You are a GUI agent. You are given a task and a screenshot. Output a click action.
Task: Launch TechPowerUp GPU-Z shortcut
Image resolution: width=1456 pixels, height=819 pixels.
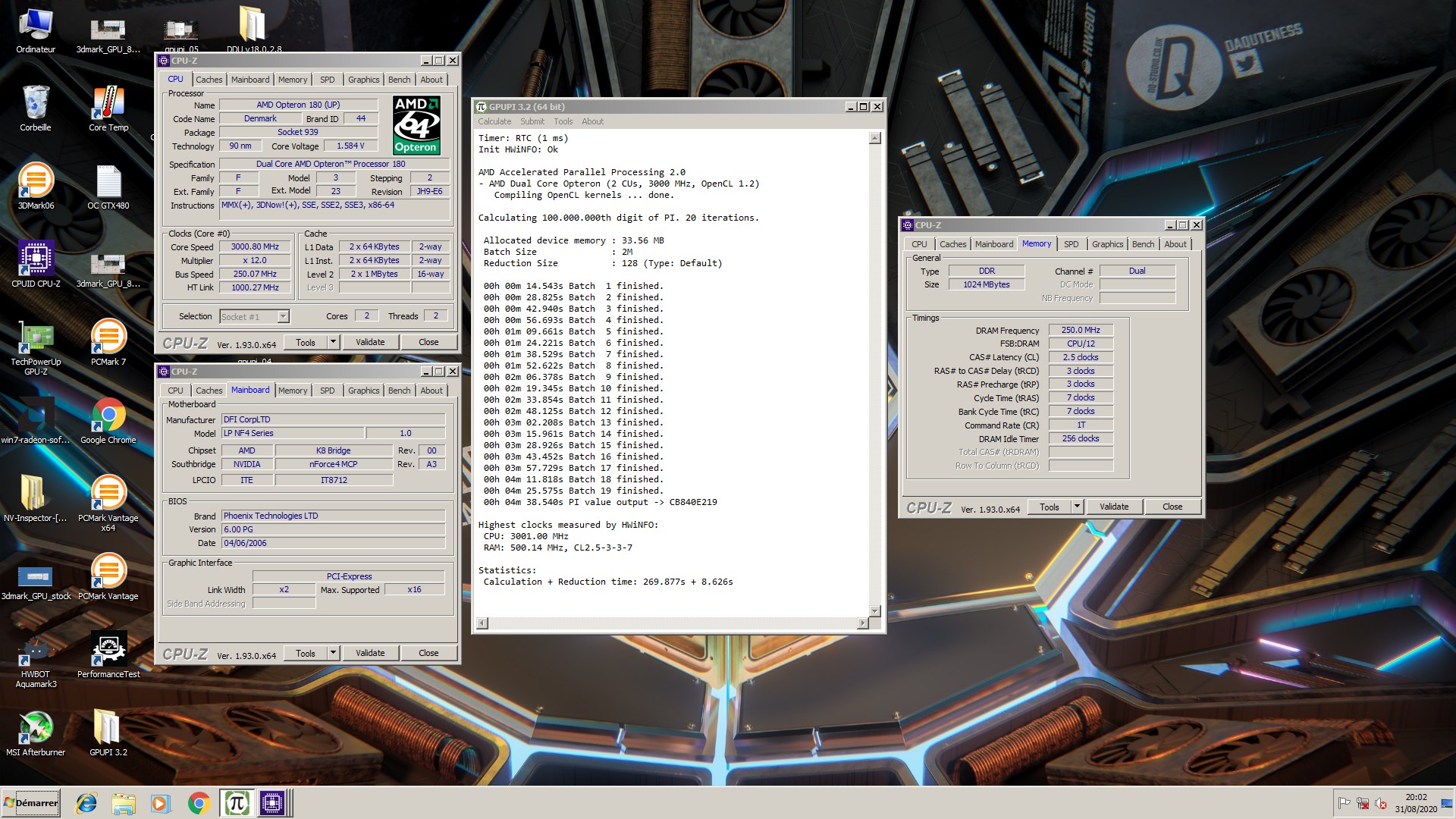[36, 347]
